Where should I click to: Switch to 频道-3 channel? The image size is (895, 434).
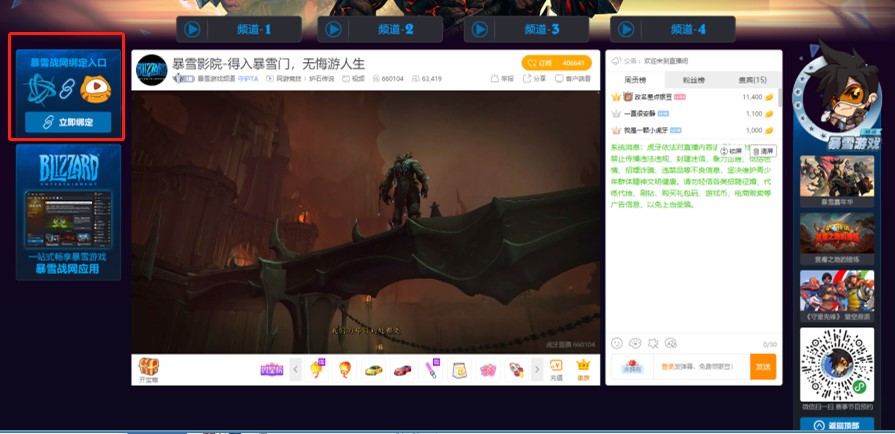(526, 29)
